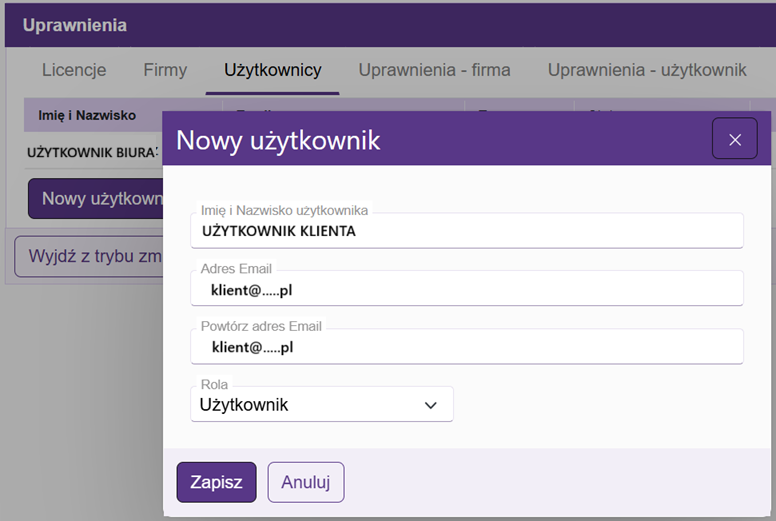Click the chevron arrow in Rola field
This screenshot has width=776, height=521.
click(431, 405)
